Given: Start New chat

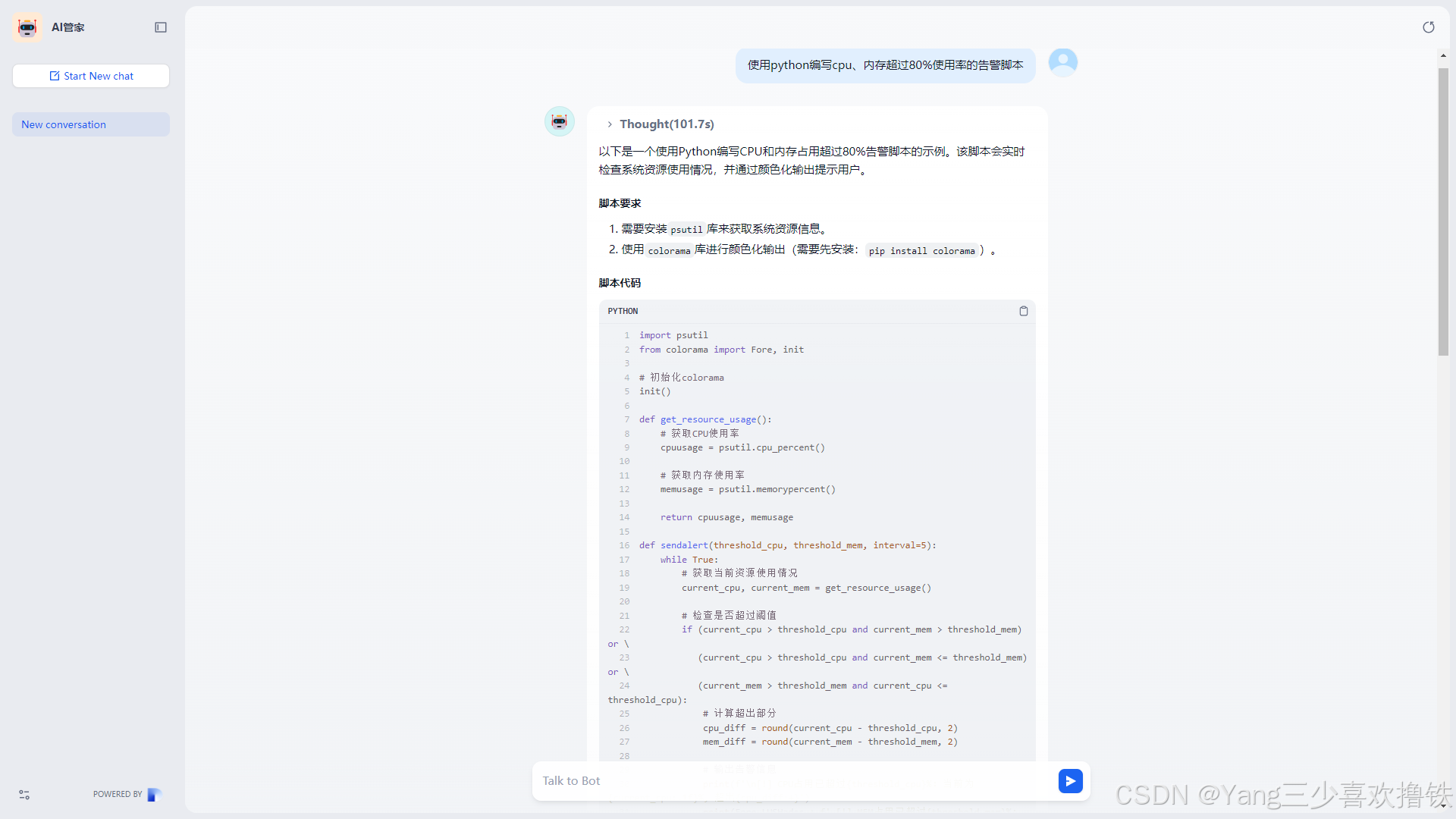Looking at the screenshot, I should (91, 76).
